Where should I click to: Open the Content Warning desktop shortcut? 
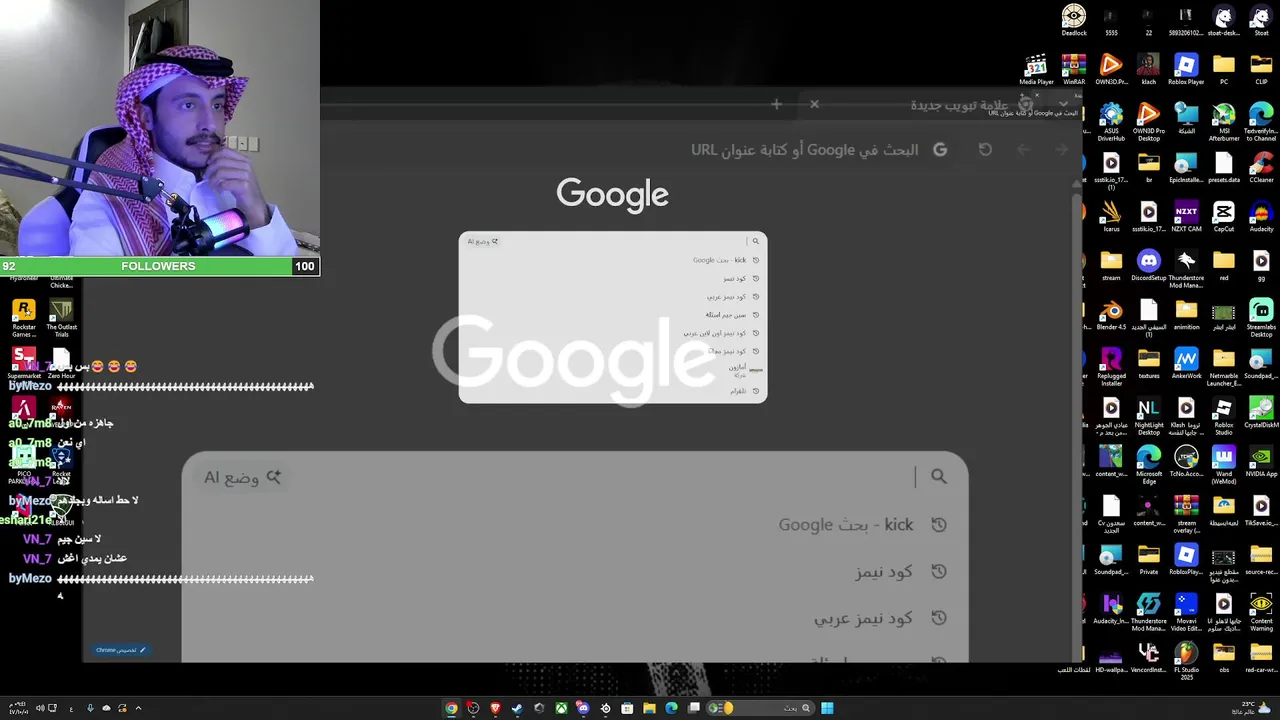click(x=1261, y=609)
